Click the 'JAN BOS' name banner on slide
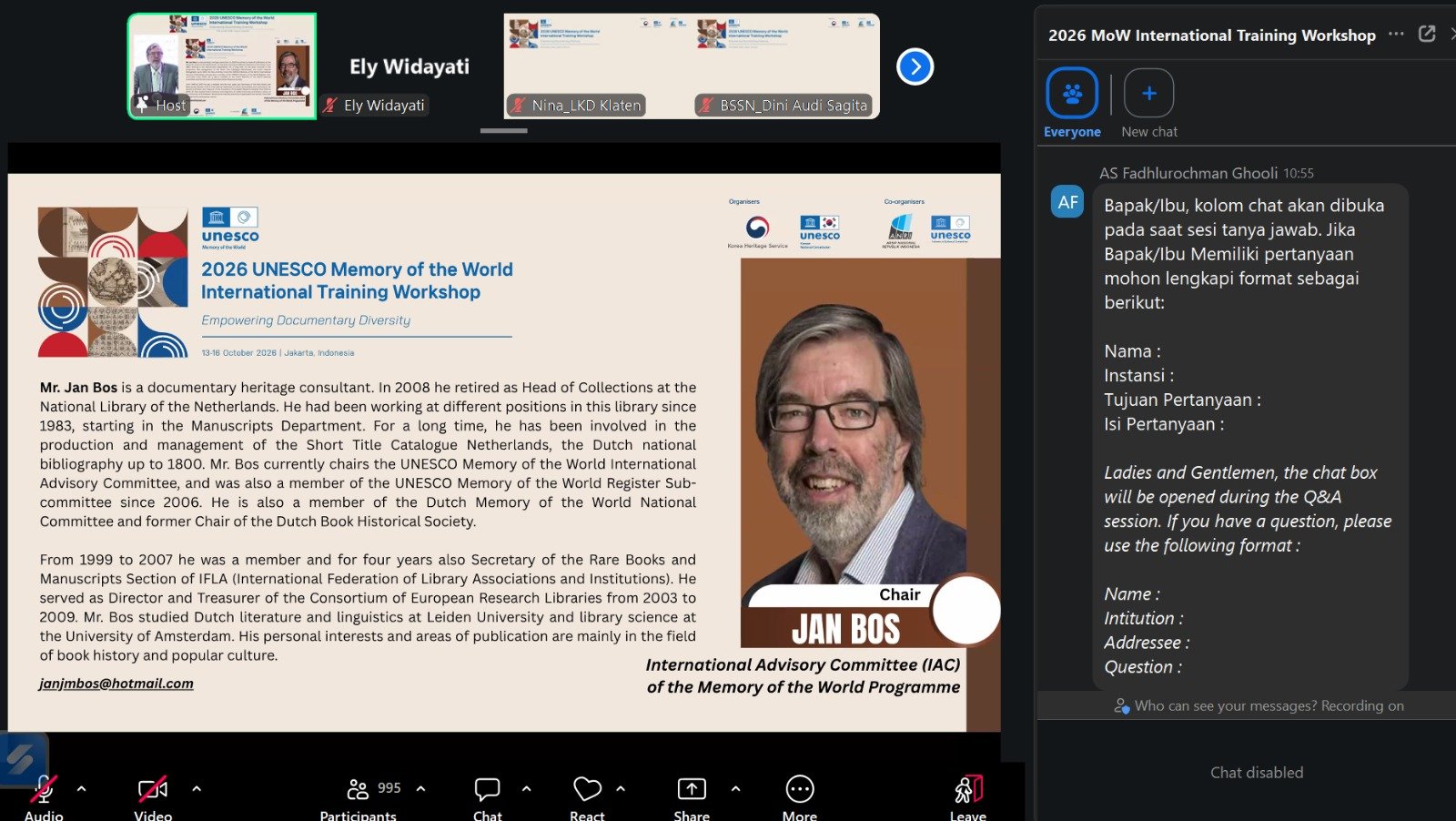The width and height of the screenshot is (1456, 821). [x=845, y=629]
